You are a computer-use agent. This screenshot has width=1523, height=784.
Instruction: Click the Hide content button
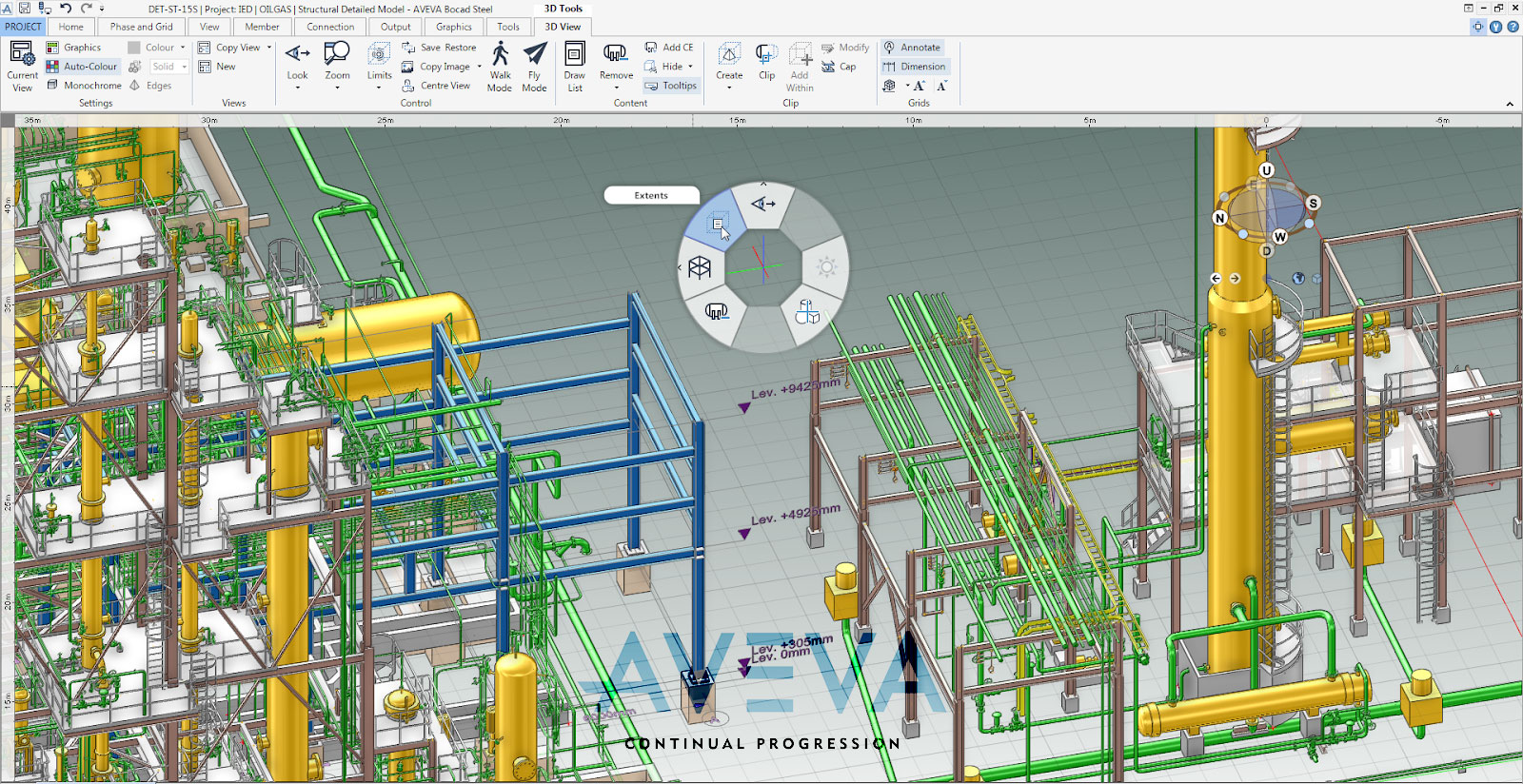663,67
